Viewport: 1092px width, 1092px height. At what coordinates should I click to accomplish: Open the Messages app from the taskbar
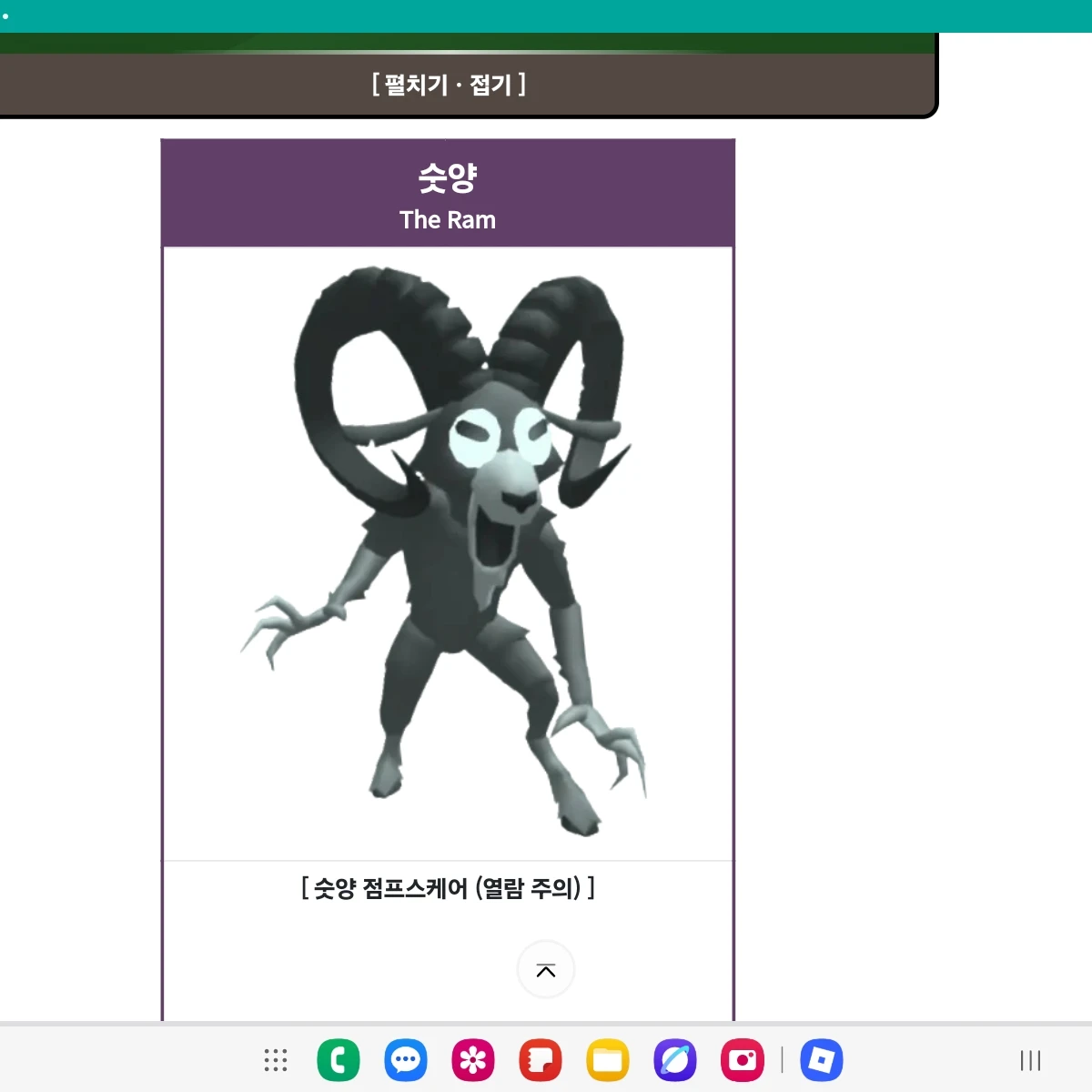[x=406, y=1060]
